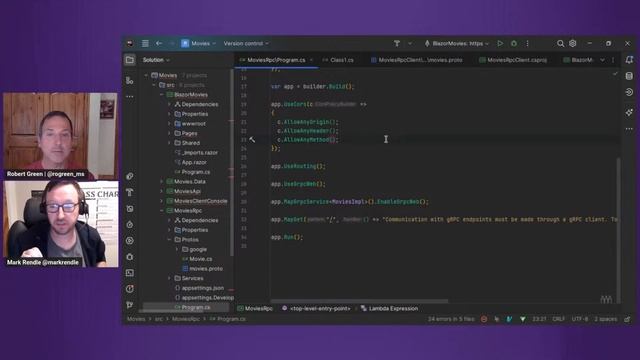Open the BlazorMovies: https run configuration dropdown
The height and width of the screenshot is (360, 640).
point(456,43)
